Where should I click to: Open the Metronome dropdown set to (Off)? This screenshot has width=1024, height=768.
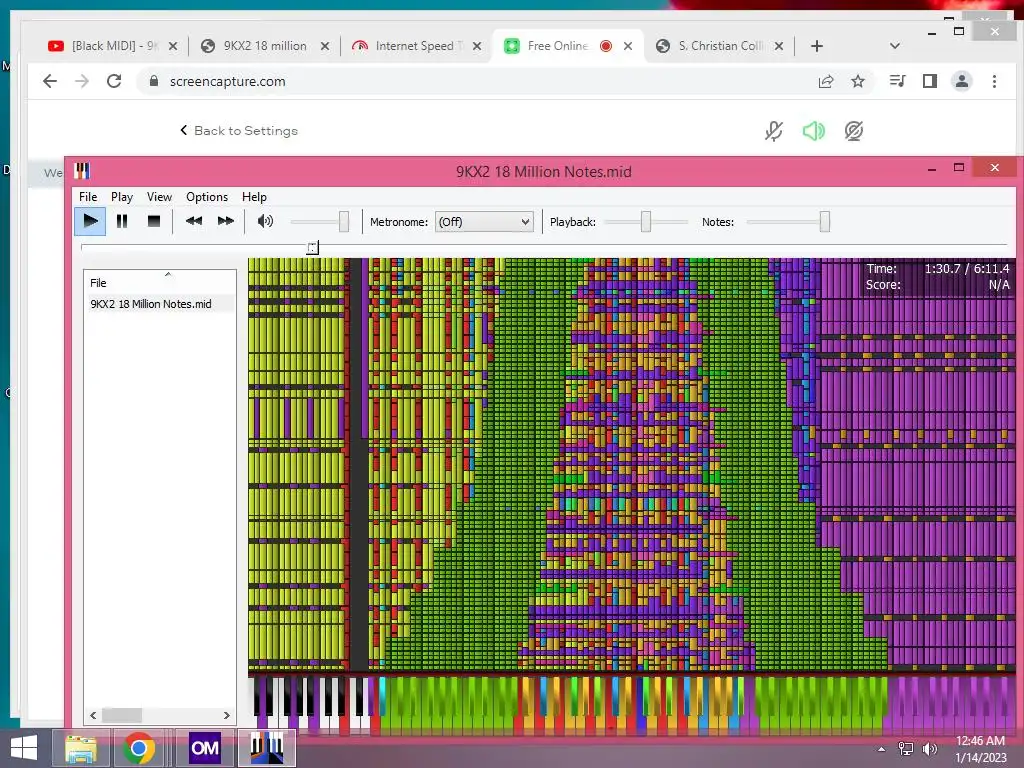pyautogui.click(x=484, y=222)
